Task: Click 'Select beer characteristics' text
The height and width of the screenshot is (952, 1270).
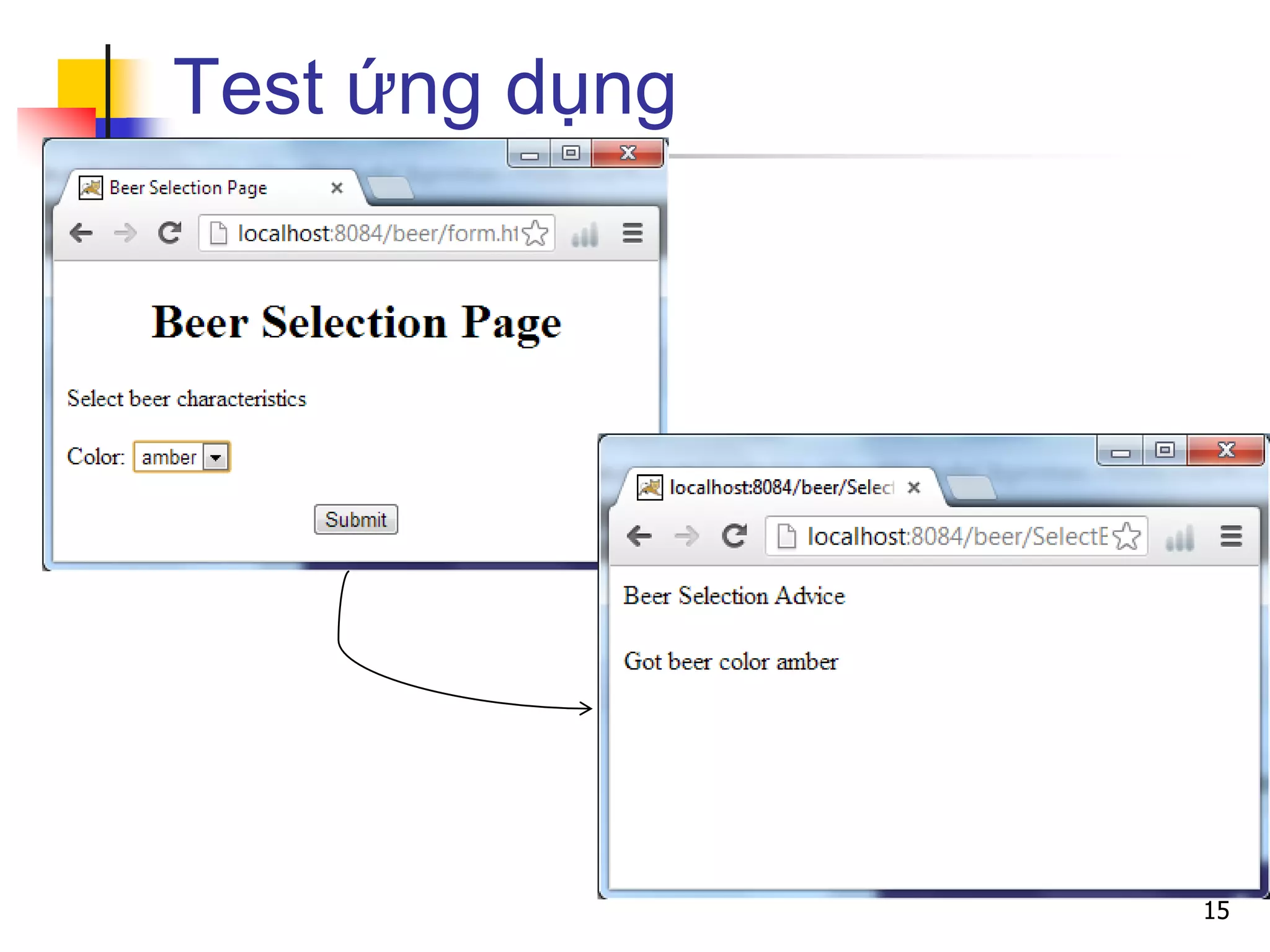Action: pyautogui.click(x=187, y=399)
